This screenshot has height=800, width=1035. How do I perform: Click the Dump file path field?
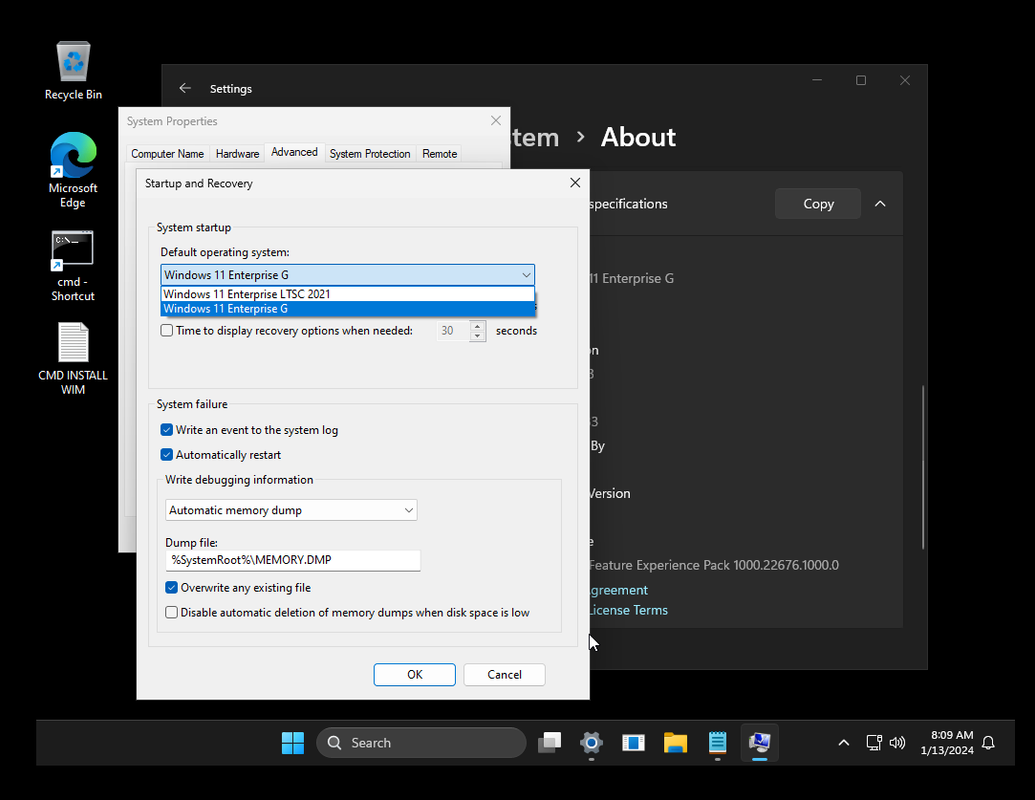pyautogui.click(x=292, y=560)
